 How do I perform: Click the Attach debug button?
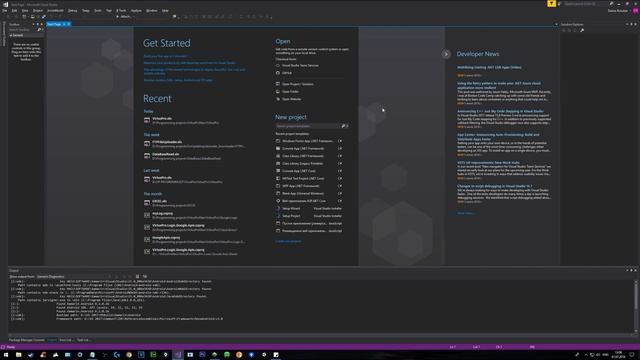point(123,17)
